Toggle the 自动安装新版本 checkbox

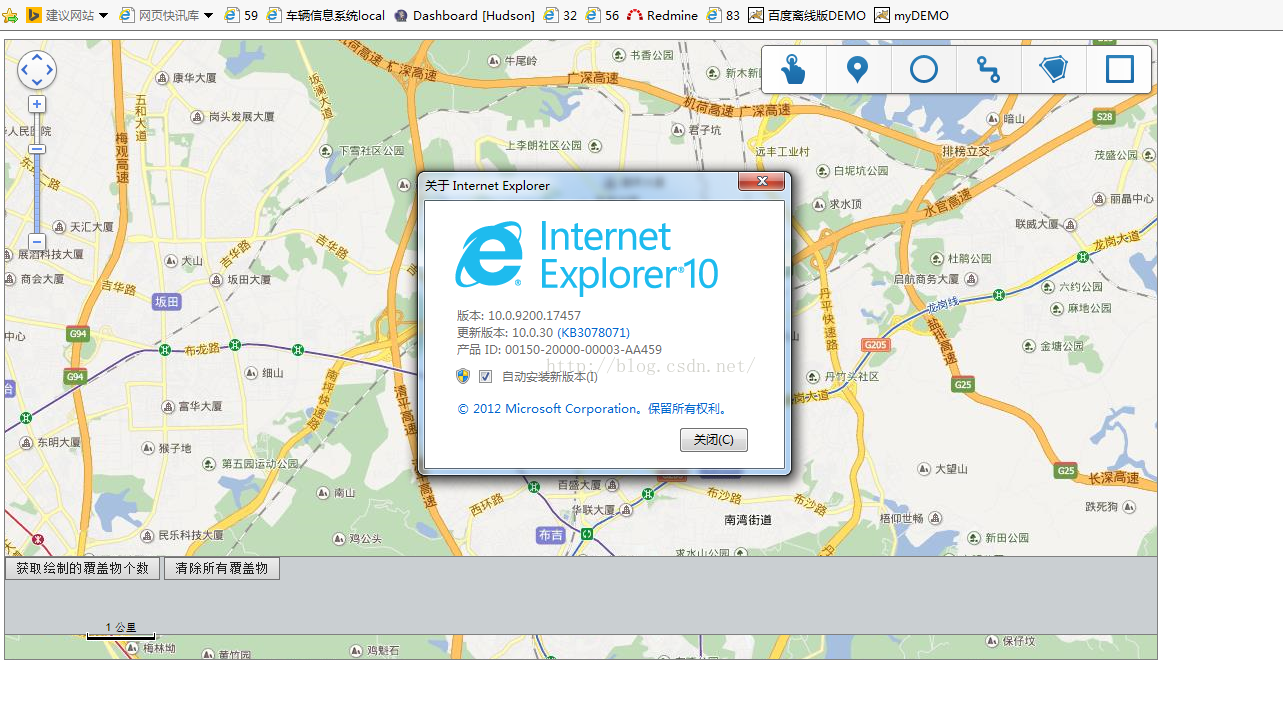pos(486,376)
